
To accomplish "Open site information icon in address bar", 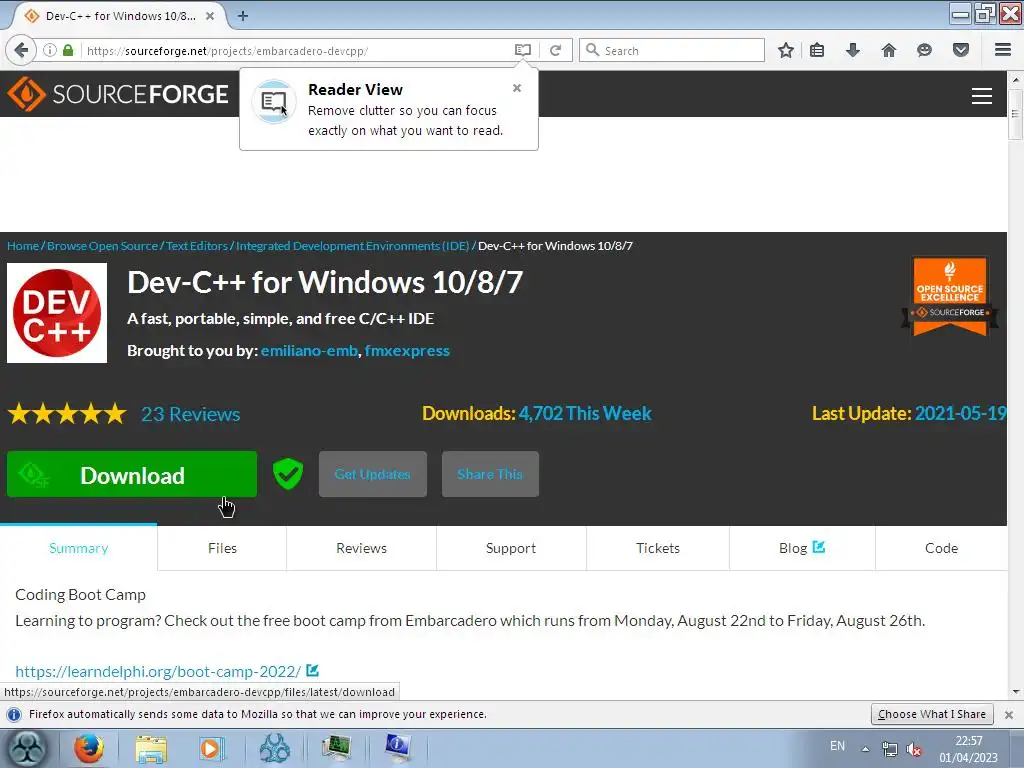I will (x=50, y=50).
